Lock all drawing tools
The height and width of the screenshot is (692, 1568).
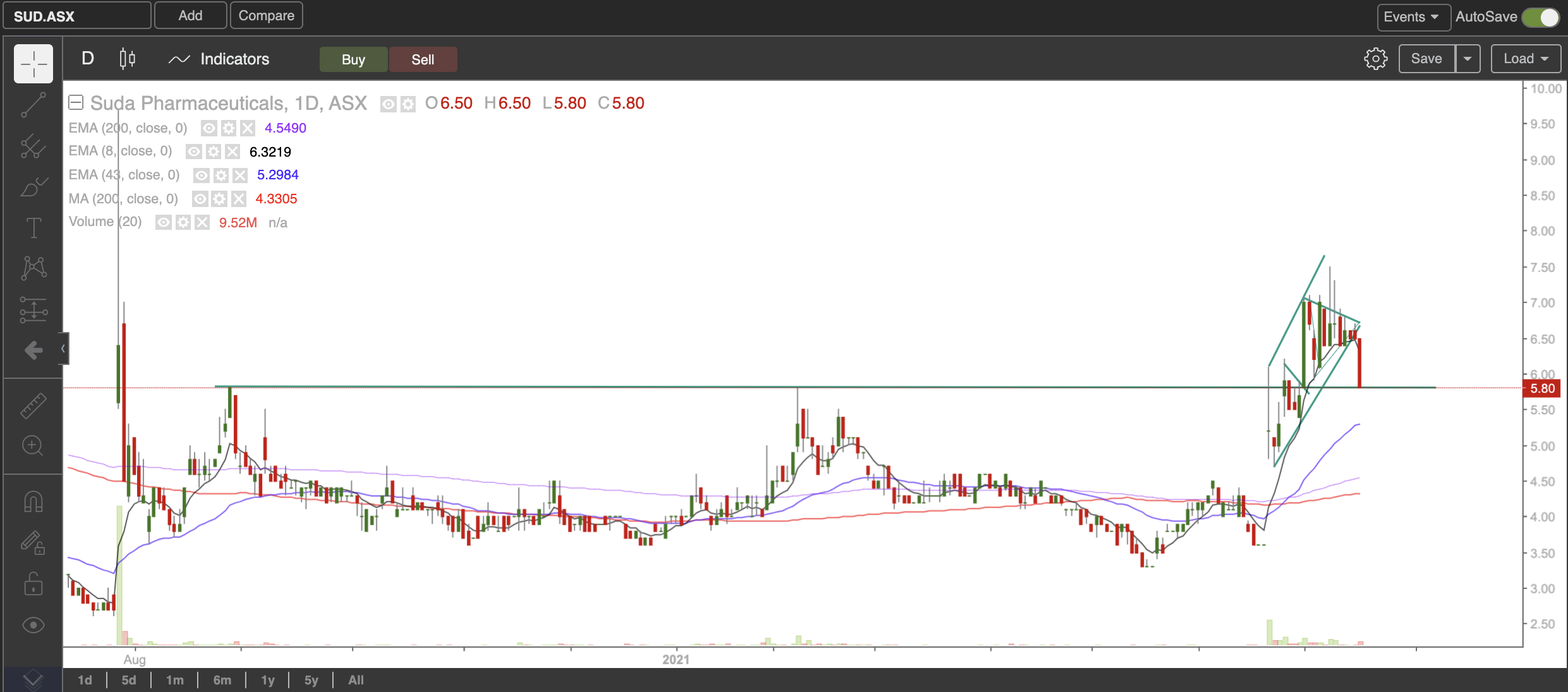click(x=33, y=583)
